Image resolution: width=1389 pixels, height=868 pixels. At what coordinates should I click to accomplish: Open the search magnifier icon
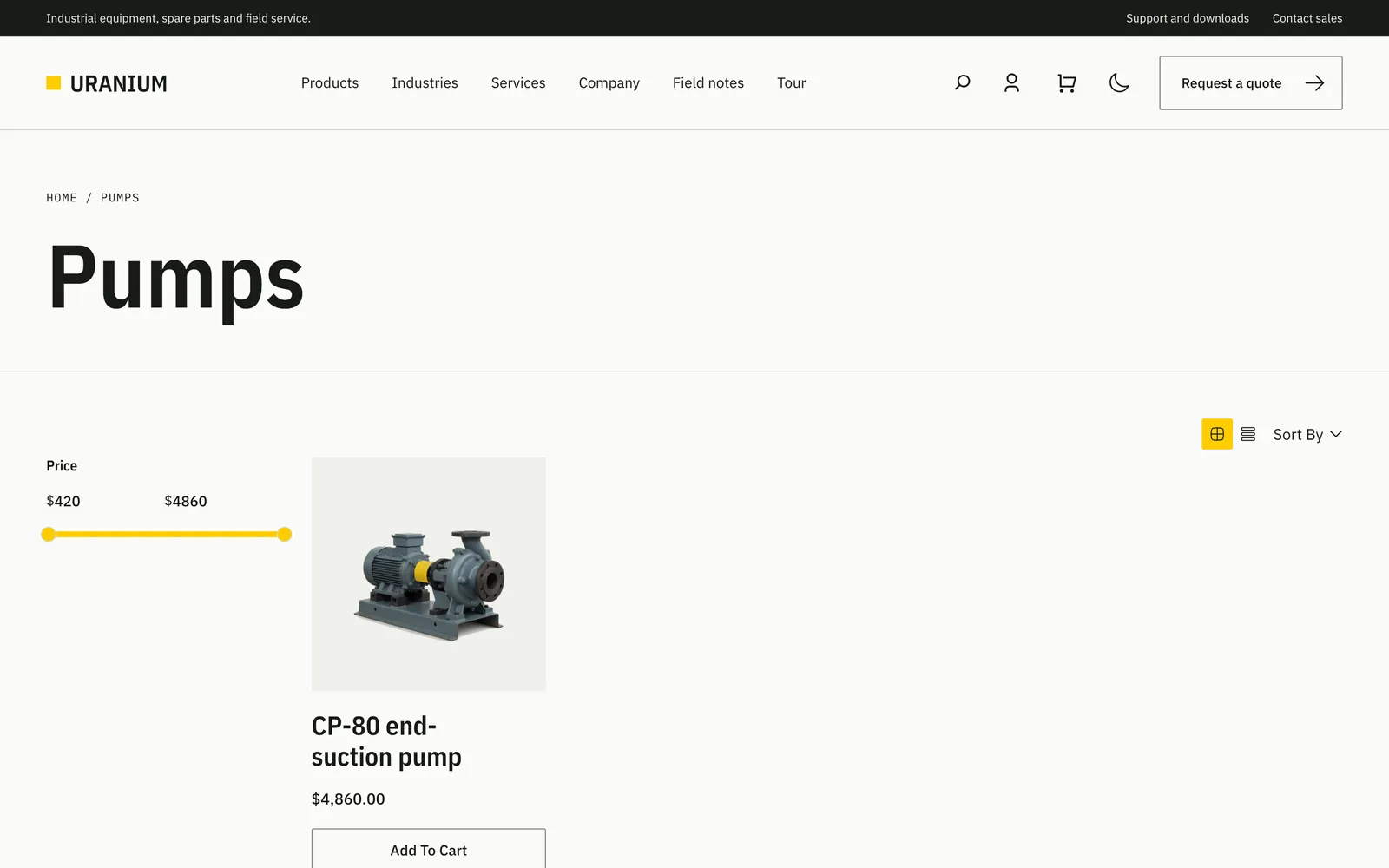pyautogui.click(x=962, y=82)
